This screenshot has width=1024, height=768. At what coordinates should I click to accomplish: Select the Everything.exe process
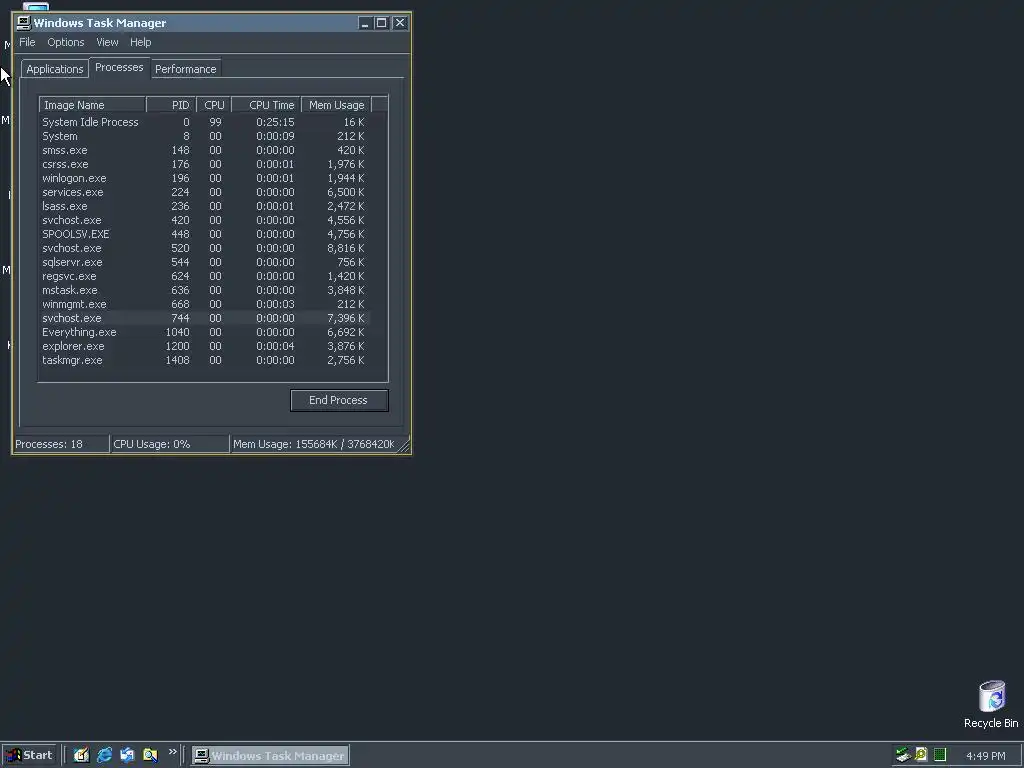click(x=204, y=332)
